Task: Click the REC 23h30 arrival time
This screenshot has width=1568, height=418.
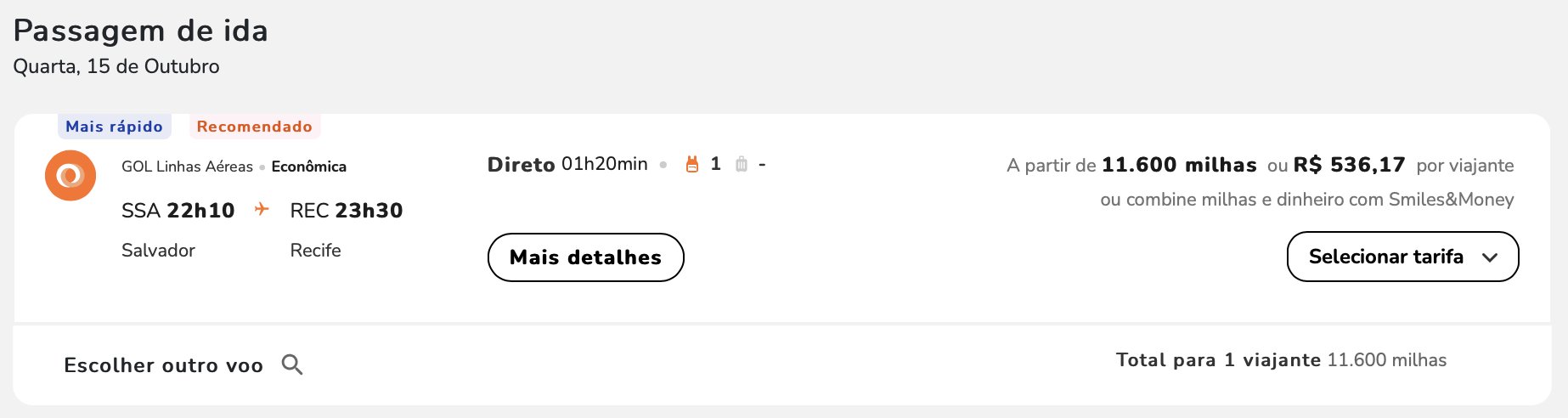Action: [347, 211]
